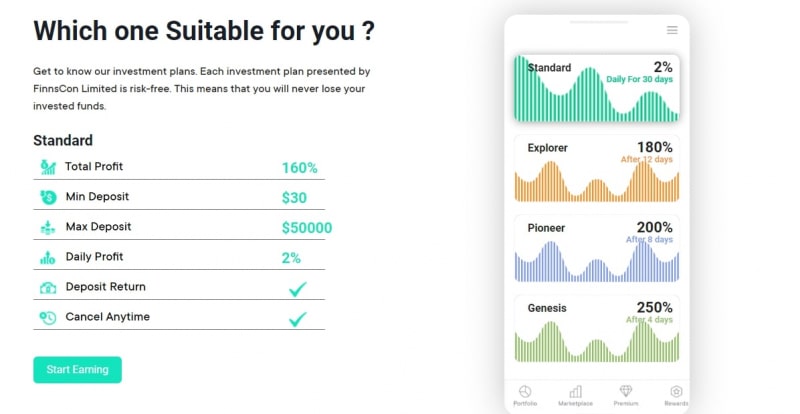Click the Daily Profit bar chart icon

tap(48, 257)
